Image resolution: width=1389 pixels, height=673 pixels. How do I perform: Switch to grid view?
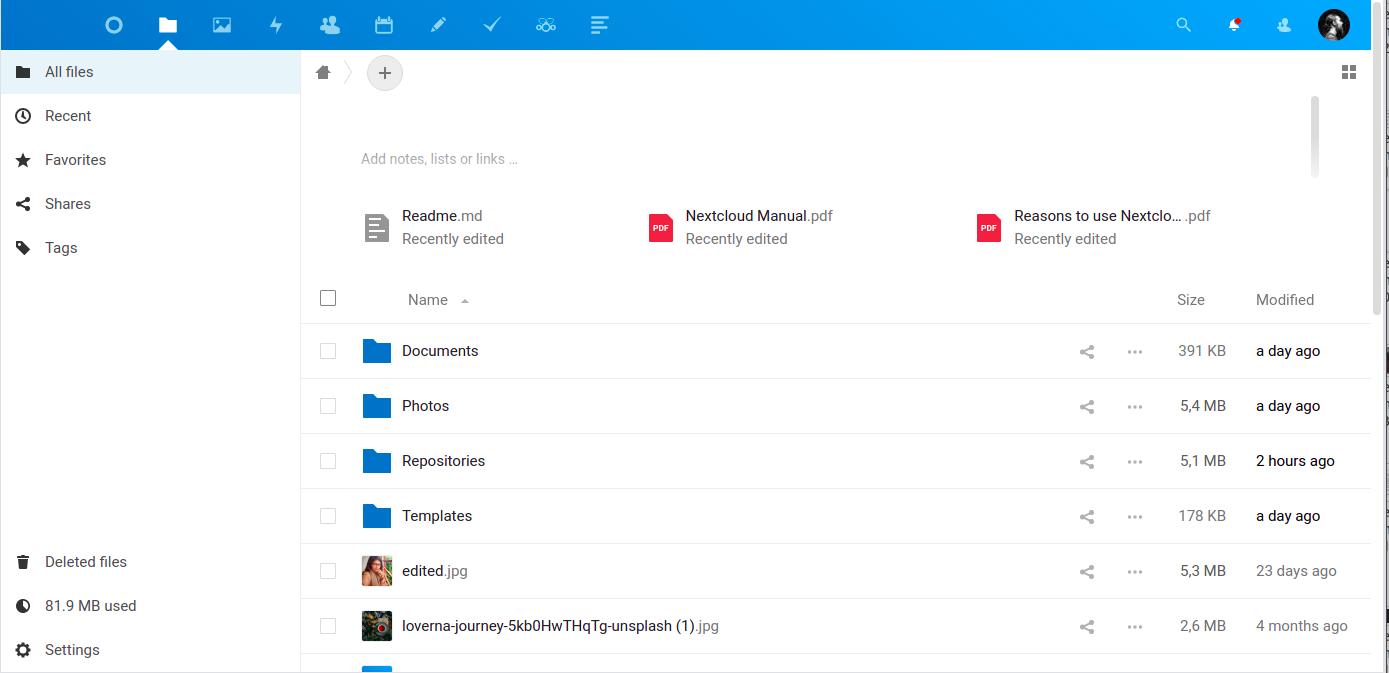(x=1349, y=72)
